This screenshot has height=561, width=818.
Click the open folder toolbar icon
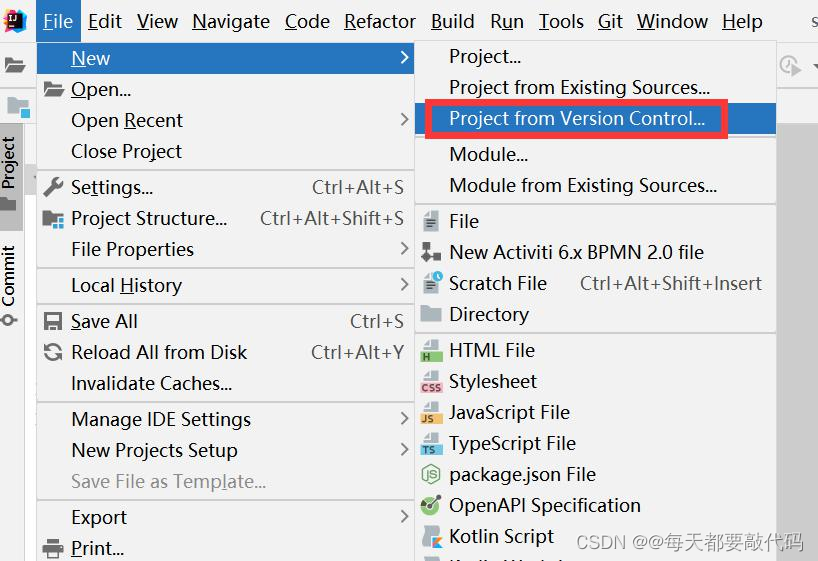15,65
